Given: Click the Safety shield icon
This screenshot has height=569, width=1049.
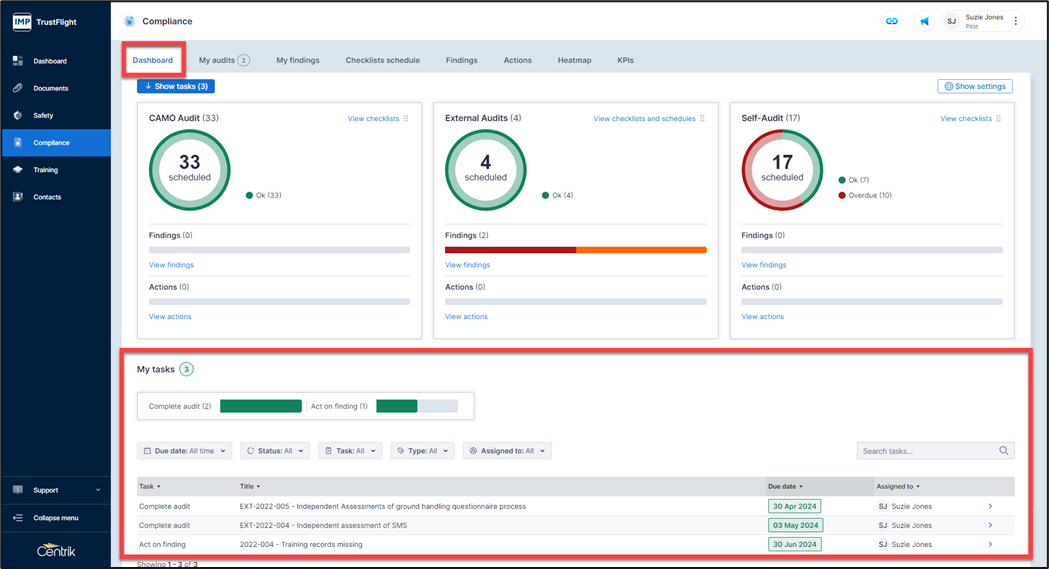Looking at the screenshot, I should pyautogui.click(x=18, y=115).
